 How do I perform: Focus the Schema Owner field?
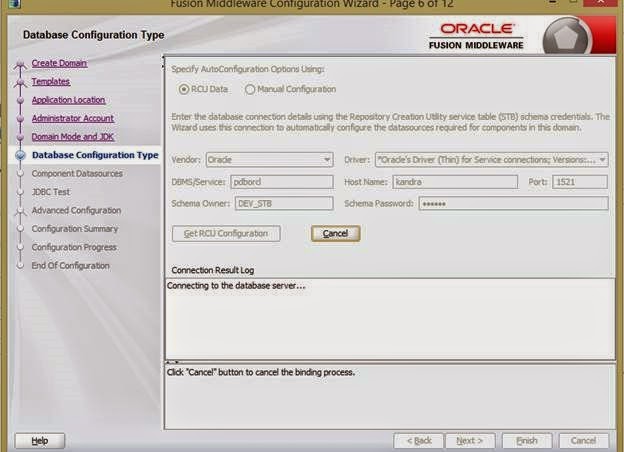pyautogui.click(x=284, y=203)
